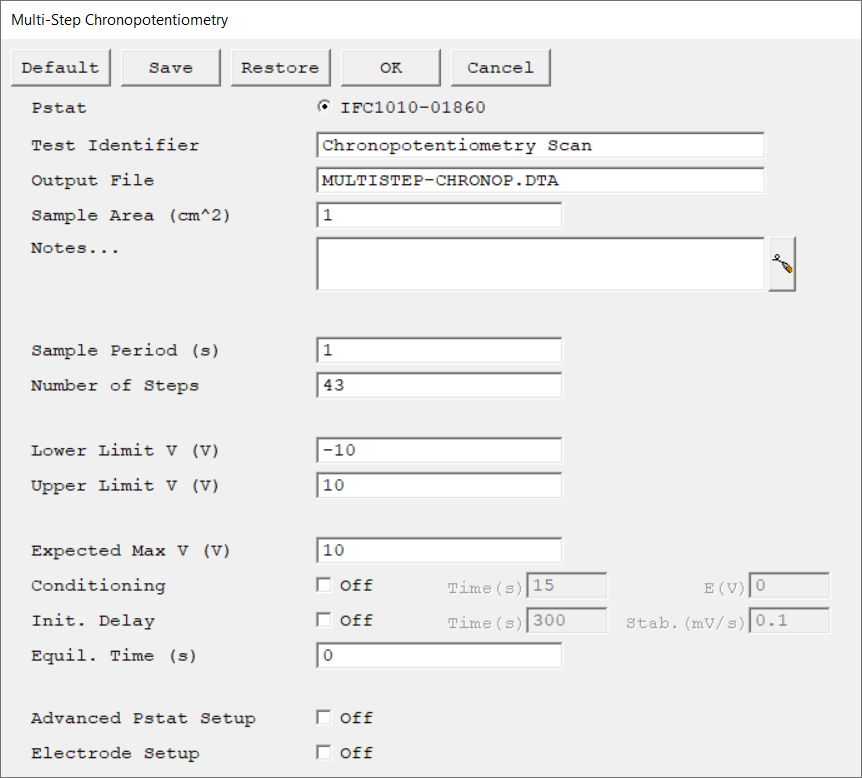Click the Lower Limit V field

click(439, 450)
